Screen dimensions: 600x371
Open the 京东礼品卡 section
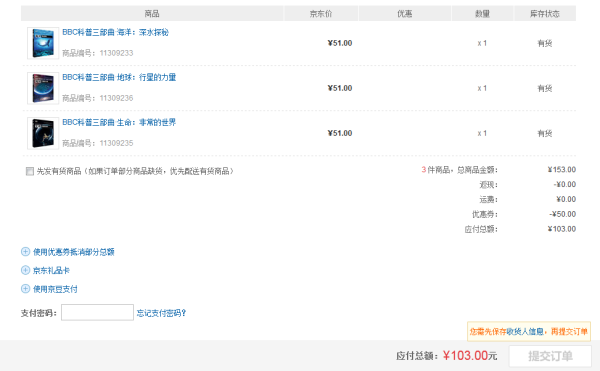(x=51, y=271)
